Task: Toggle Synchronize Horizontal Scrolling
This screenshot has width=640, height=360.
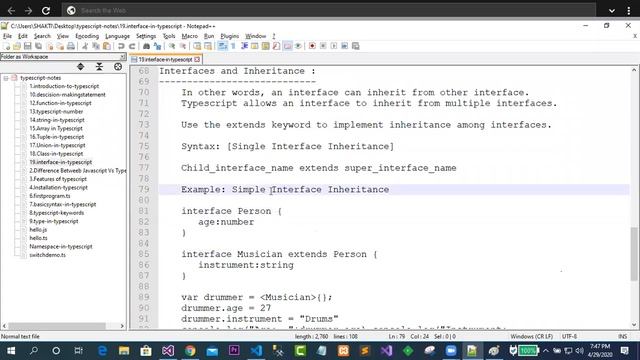Action: 208,46
